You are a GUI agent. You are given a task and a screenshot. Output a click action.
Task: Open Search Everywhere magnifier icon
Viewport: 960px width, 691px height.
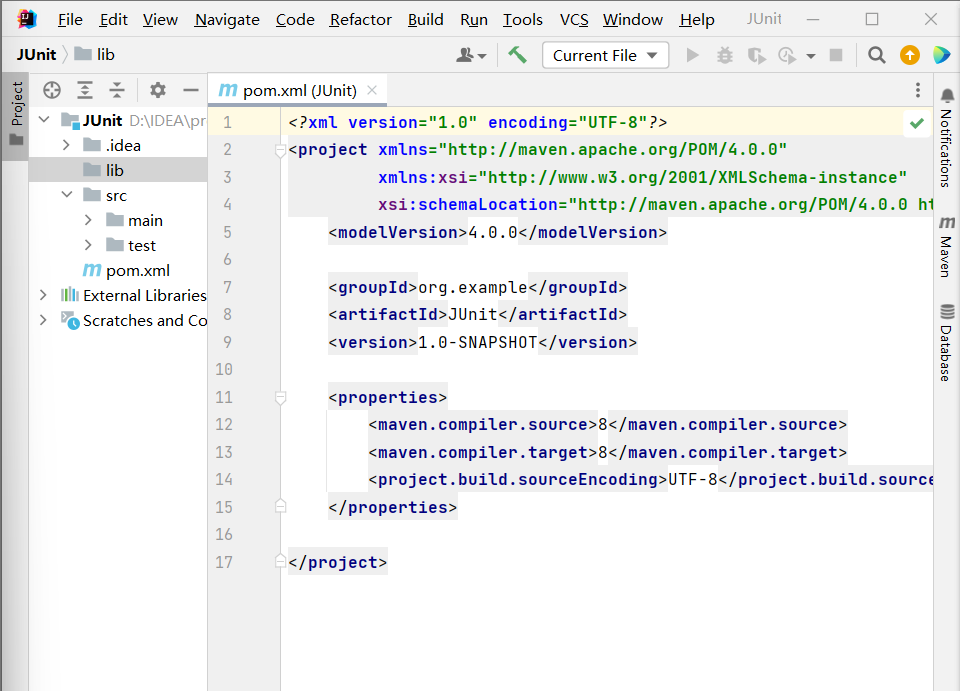[877, 55]
